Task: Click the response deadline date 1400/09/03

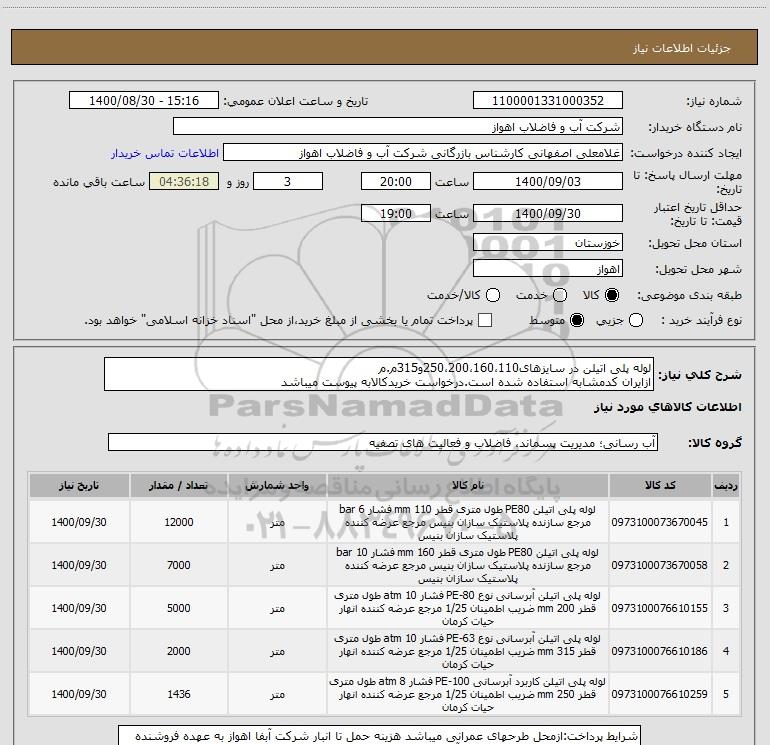Action: 548,181
